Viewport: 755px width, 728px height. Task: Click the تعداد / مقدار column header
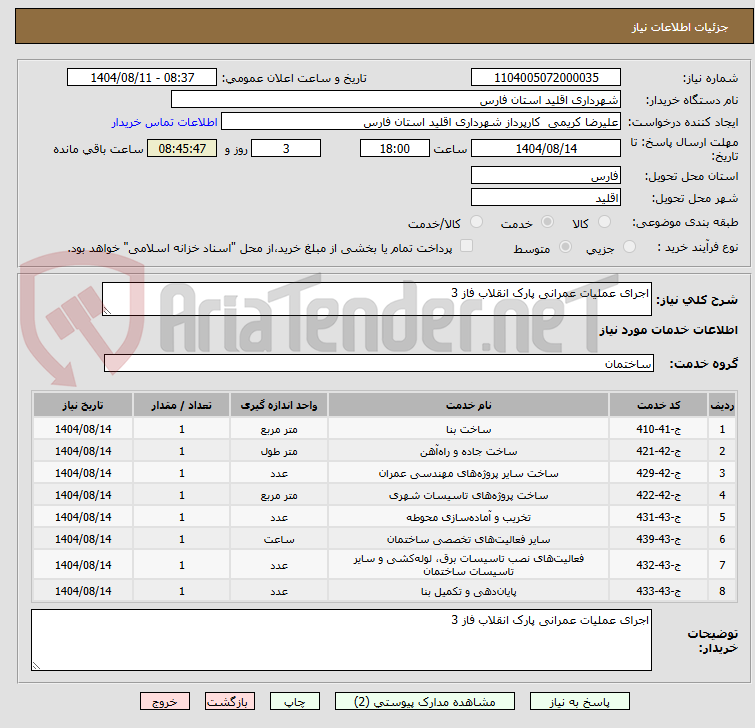click(182, 405)
